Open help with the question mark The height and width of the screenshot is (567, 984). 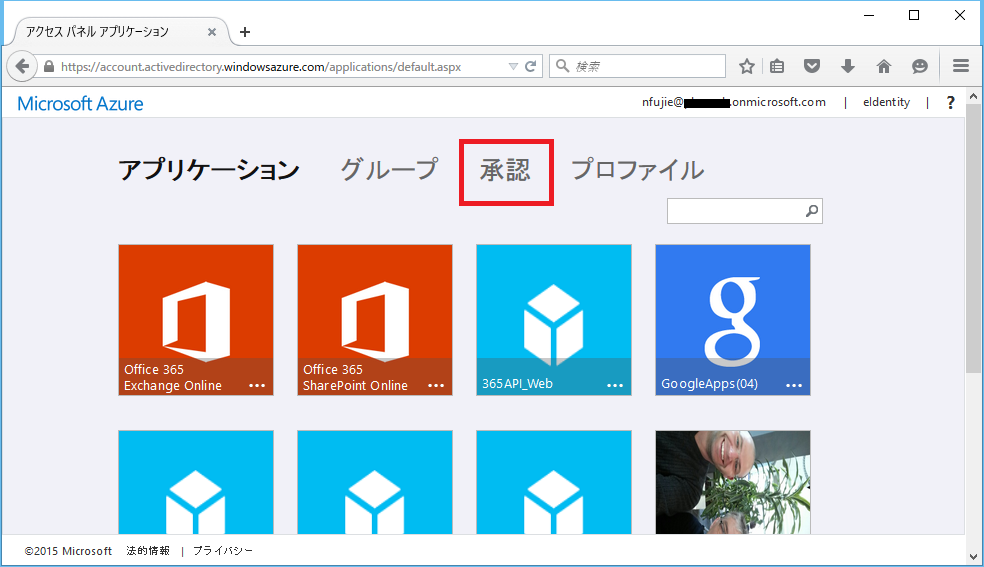(x=950, y=102)
